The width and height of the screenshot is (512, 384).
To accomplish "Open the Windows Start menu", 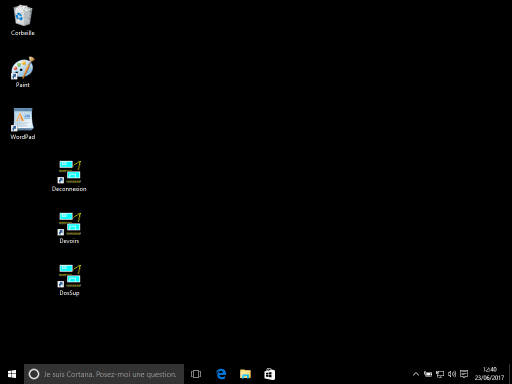I will (x=12, y=374).
